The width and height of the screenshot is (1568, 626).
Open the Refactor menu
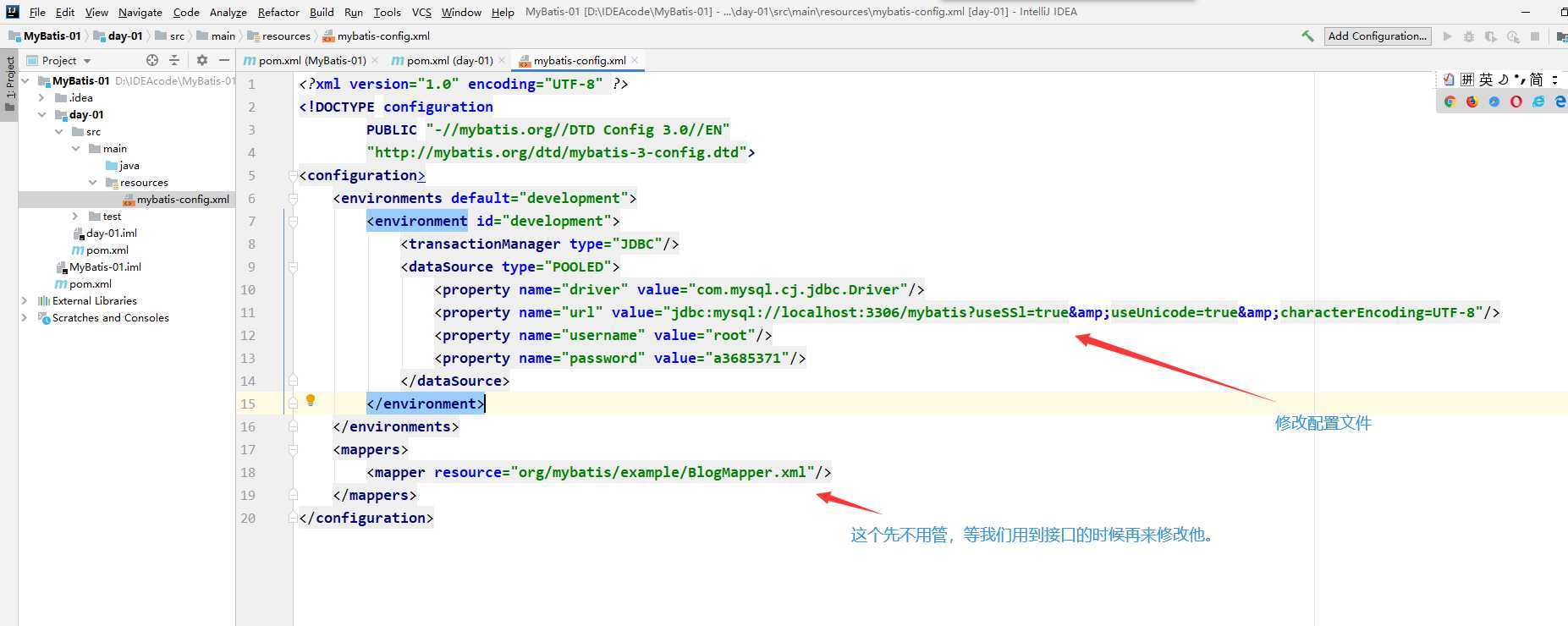point(278,12)
